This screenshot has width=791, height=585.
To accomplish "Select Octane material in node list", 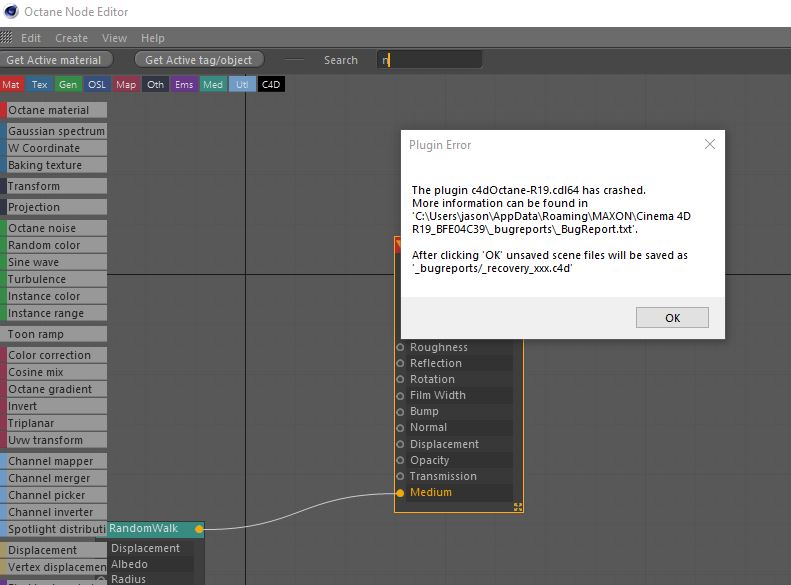I will coord(53,110).
